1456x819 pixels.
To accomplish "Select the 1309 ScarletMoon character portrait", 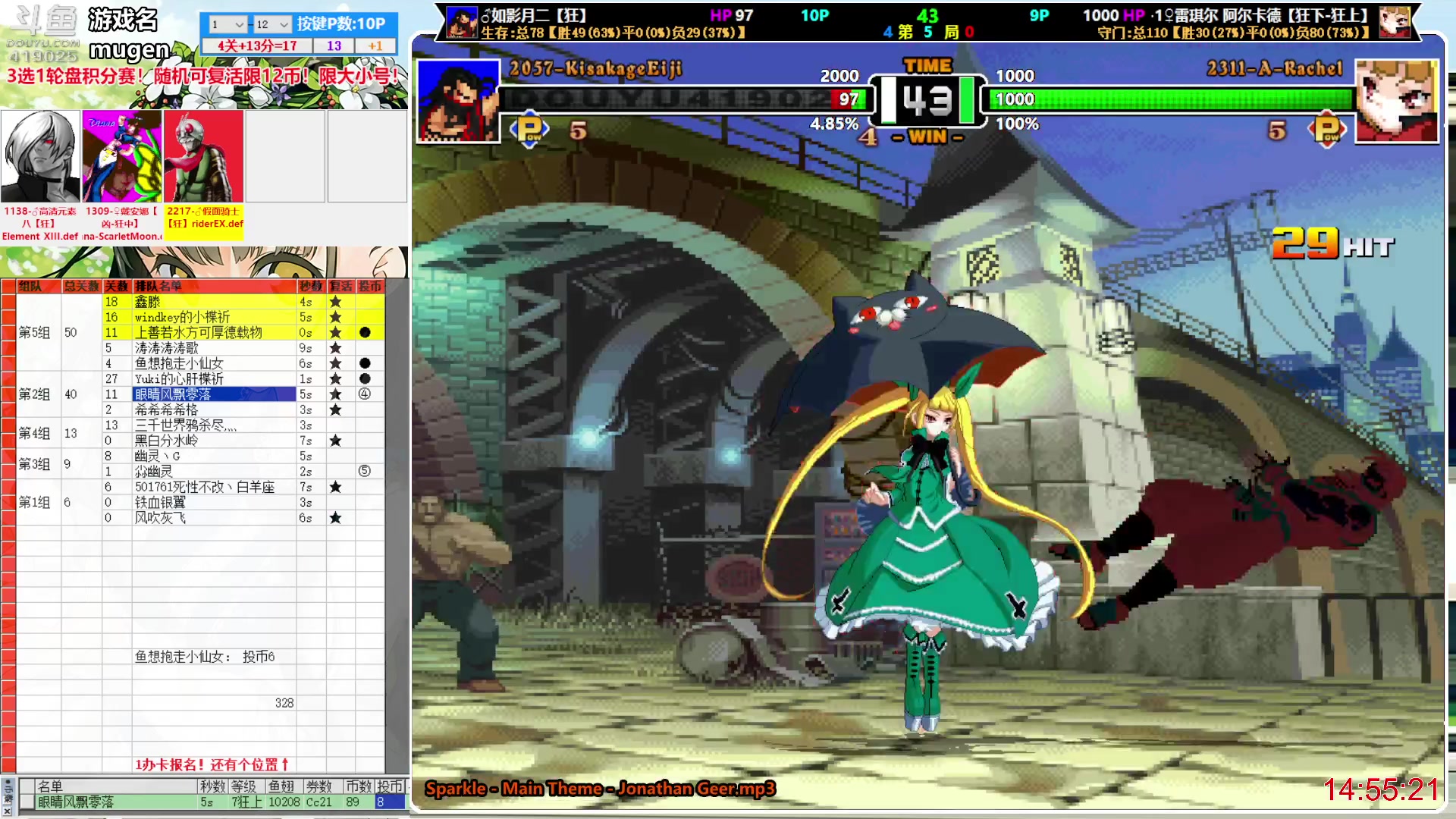I will pos(121,157).
